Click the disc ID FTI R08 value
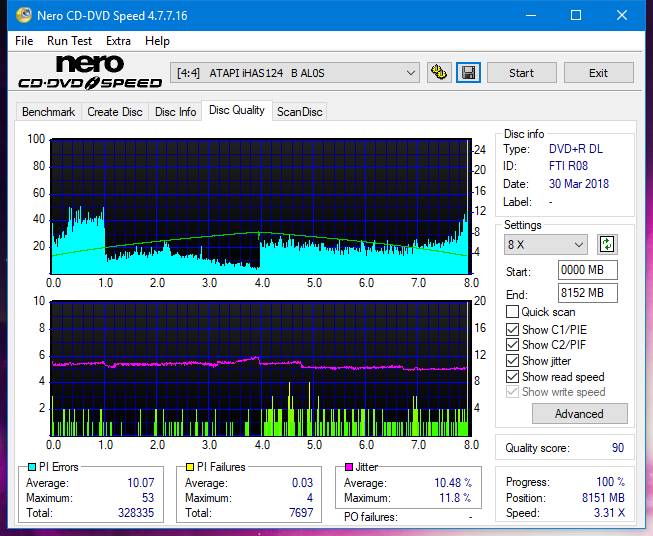Screen dimensions: 653x536 [x=568, y=166]
